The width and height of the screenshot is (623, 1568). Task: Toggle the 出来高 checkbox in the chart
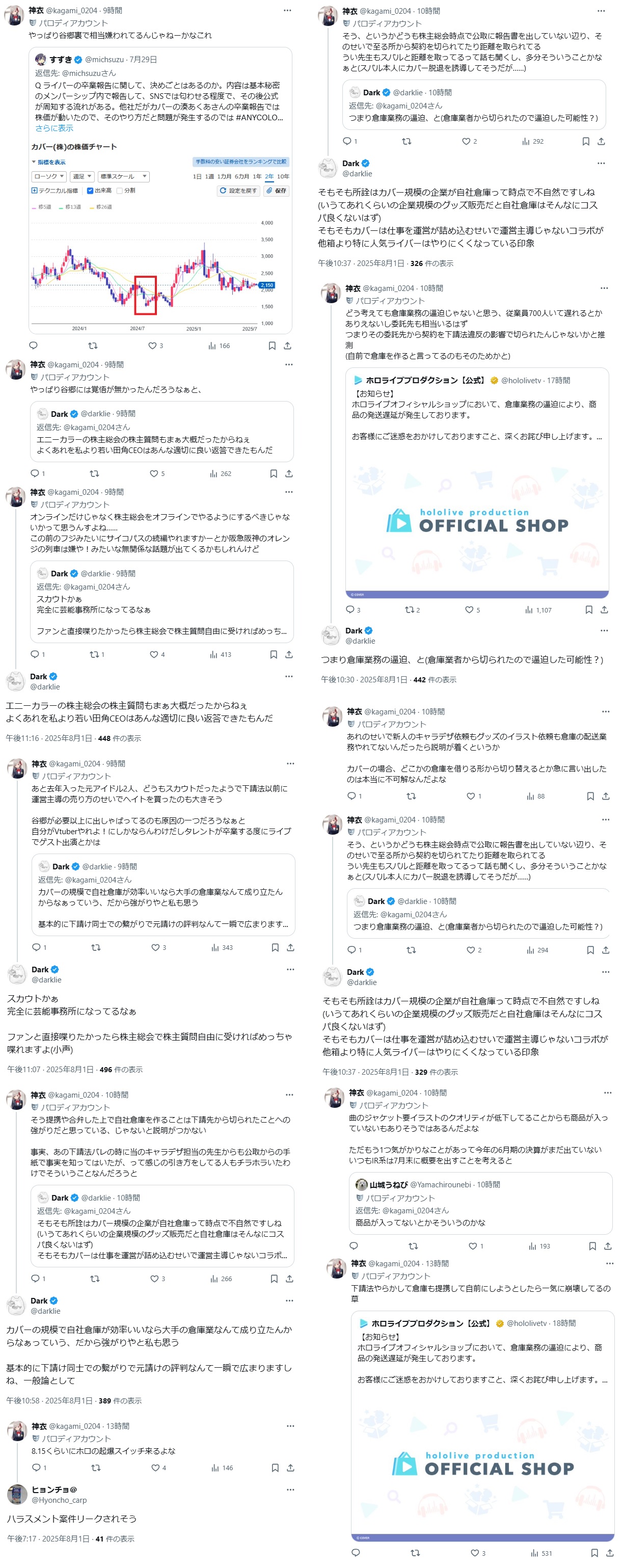coord(90,191)
